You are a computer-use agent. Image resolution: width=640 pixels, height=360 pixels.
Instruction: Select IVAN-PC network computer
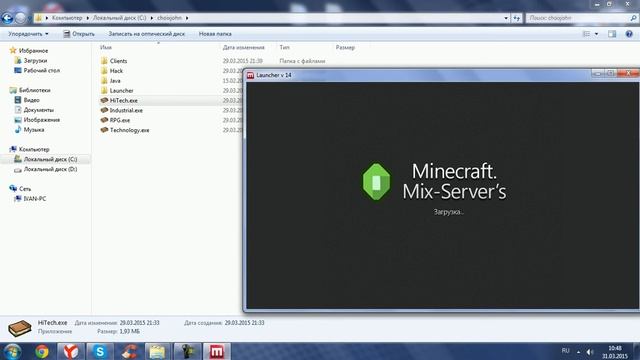pos(34,199)
